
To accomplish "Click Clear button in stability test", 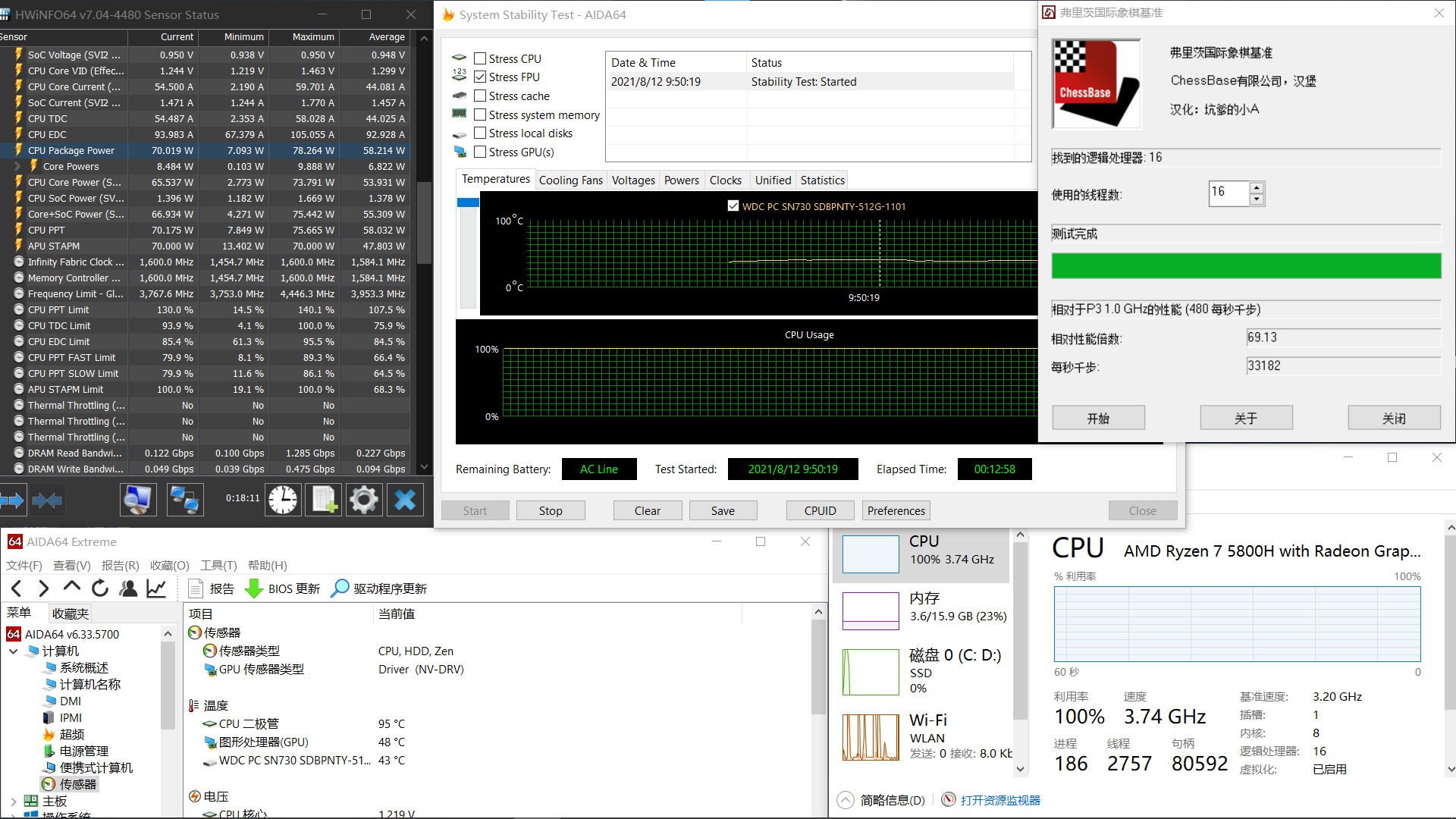I will pyautogui.click(x=648, y=510).
